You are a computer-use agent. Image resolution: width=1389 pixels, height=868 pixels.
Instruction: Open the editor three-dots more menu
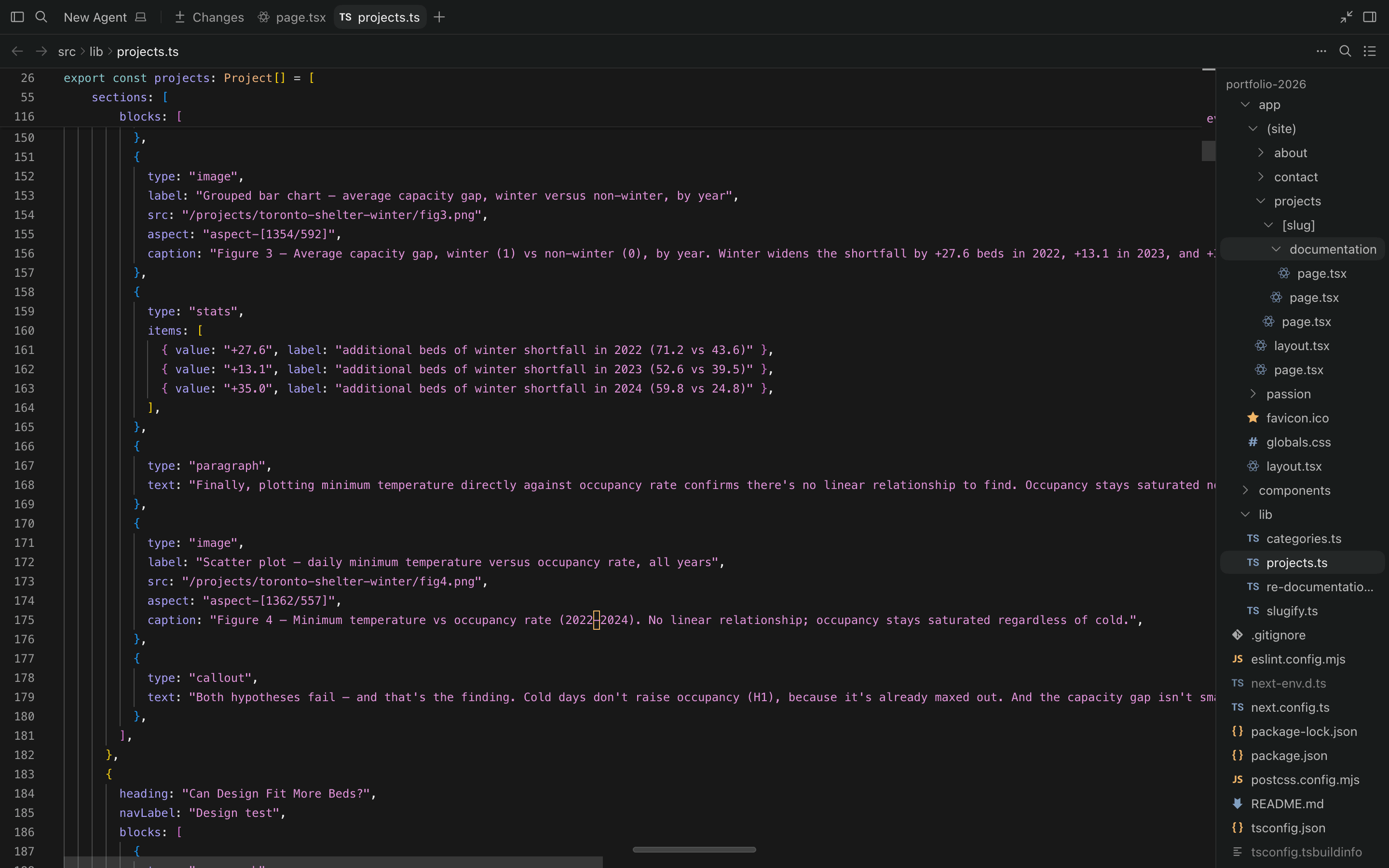tap(1321, 51)
